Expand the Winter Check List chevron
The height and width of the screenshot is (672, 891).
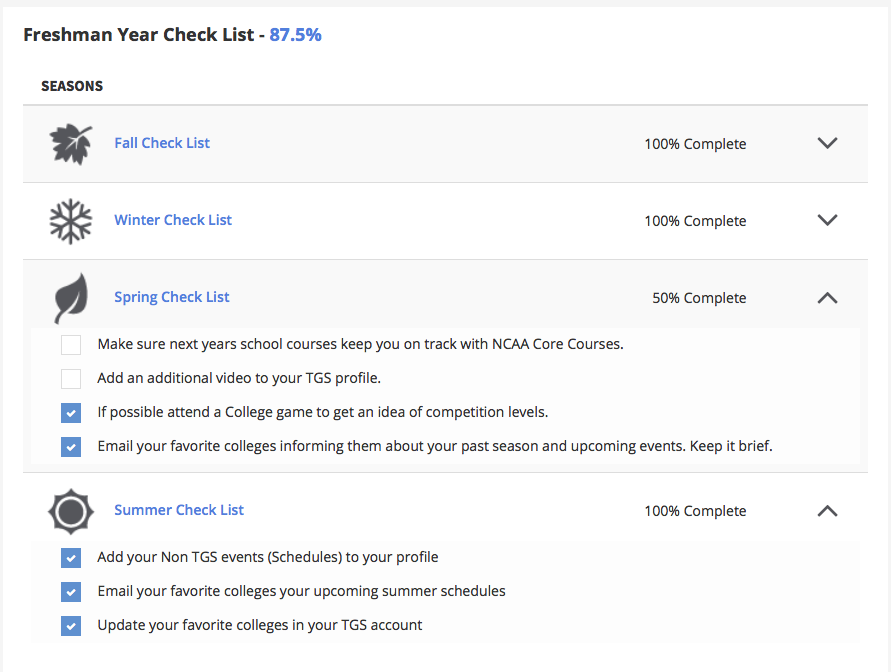coord(827,220)
